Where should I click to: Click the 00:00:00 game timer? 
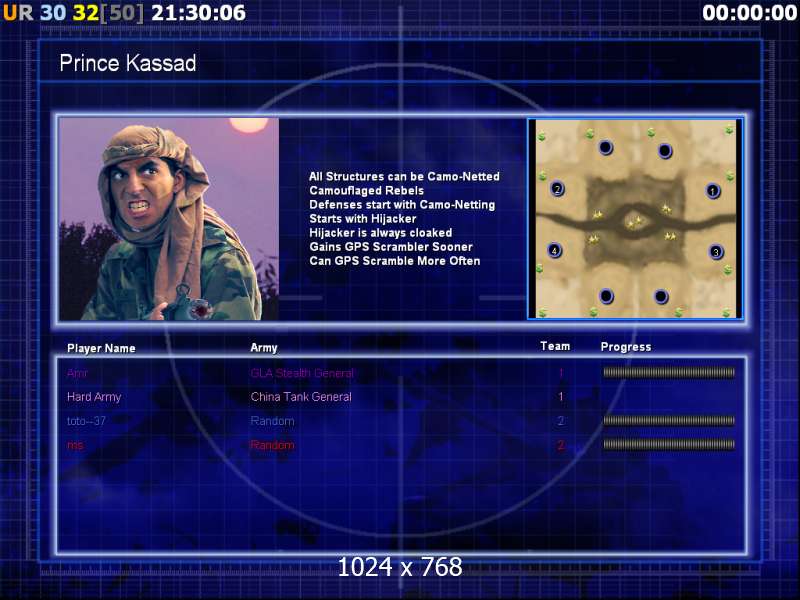click(749, 13)
